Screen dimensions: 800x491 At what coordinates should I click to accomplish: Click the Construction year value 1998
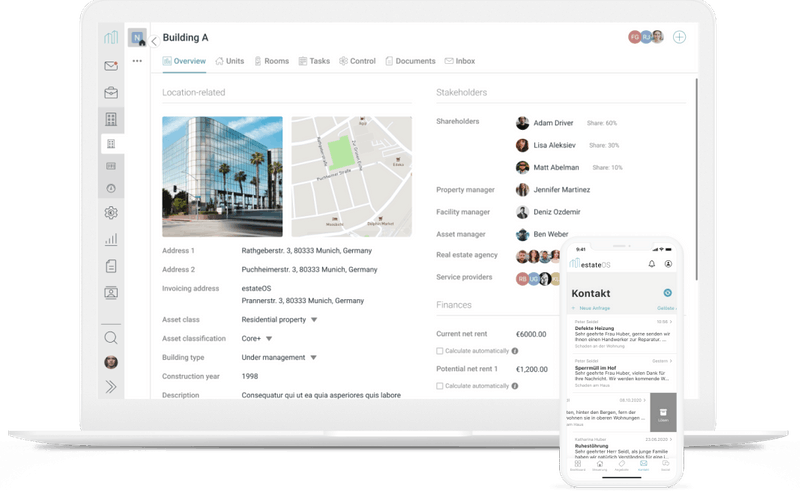(x=250, y=376)
